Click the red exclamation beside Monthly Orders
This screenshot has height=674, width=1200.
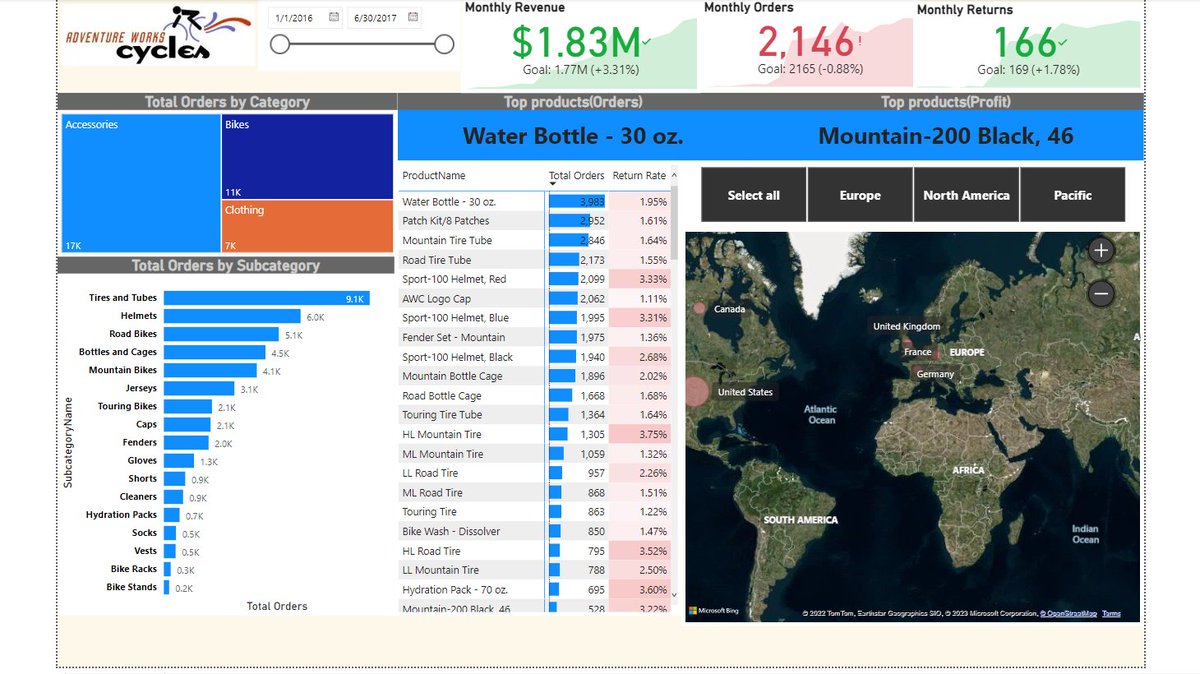pos(859,40)
